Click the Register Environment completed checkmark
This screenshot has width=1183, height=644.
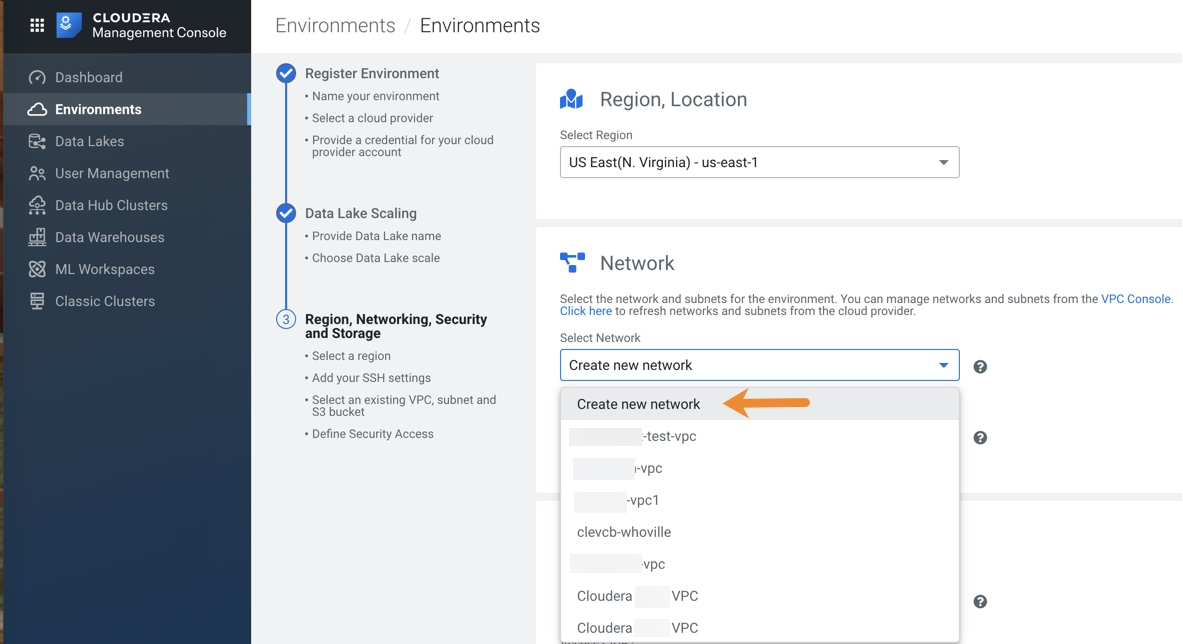point(286,73)
